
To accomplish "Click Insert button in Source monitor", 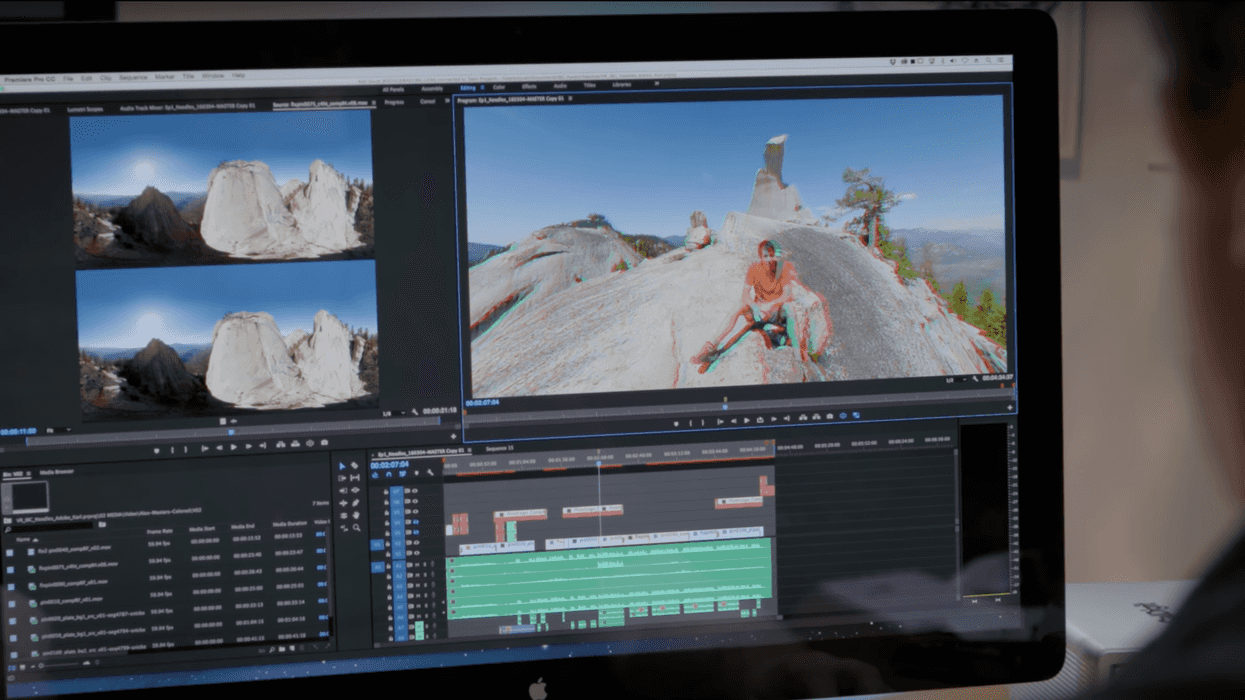I will coord(281,445).
